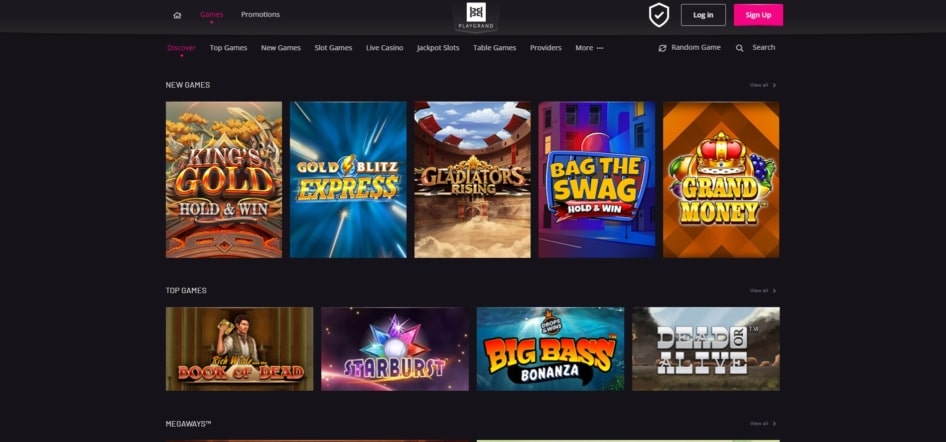This screenshot has height=442, width=946.
Task: Open Gladiators Rising game
Action: 472,180
